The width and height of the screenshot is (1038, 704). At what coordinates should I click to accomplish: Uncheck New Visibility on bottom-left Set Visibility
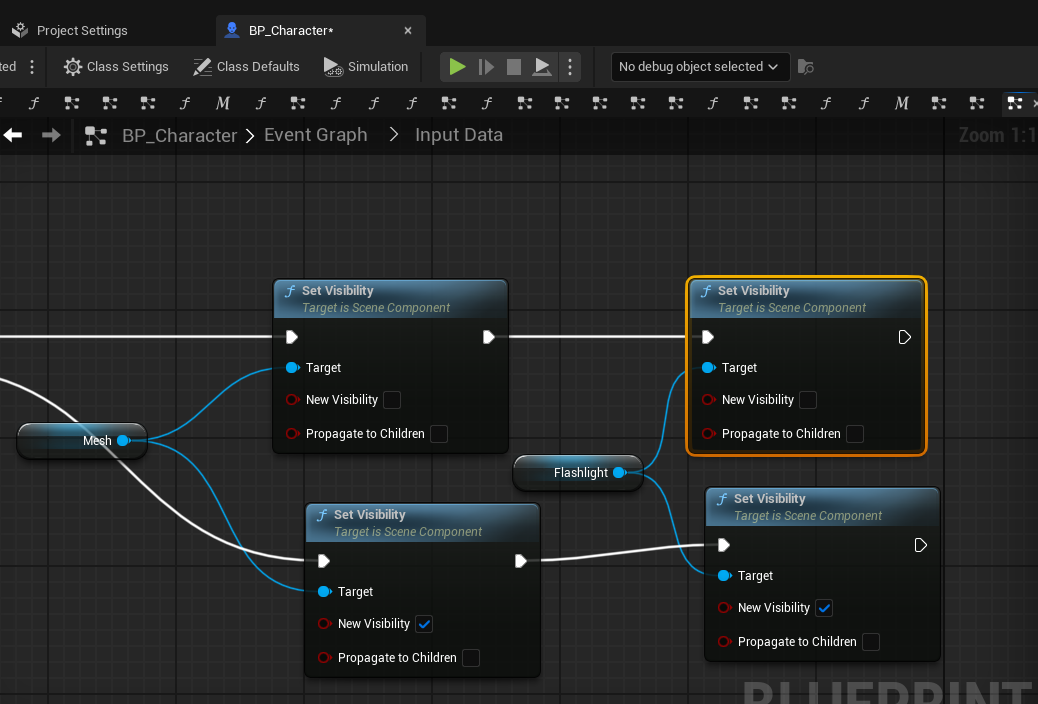coord(424,624)
